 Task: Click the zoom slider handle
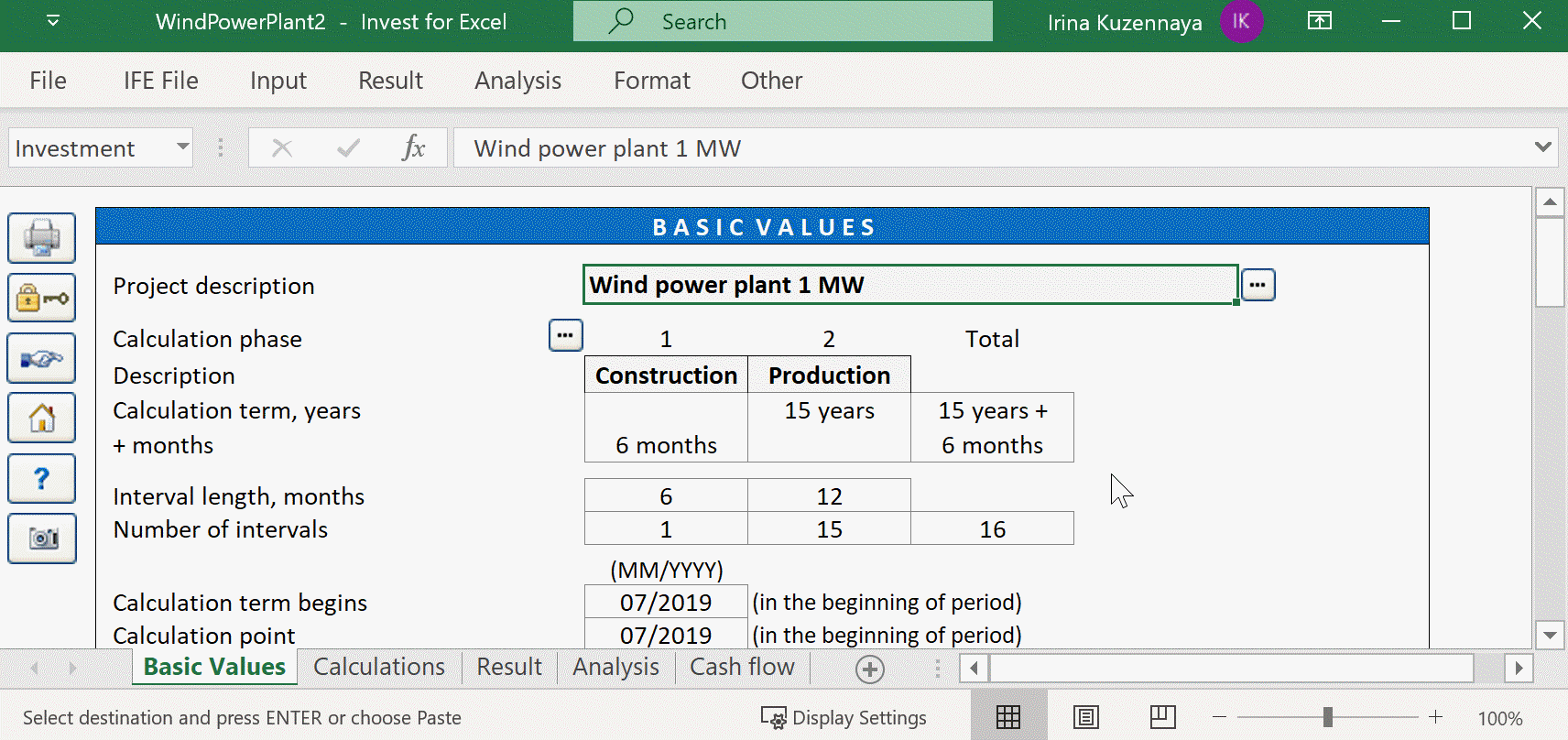pyautogui.click(x=1327, y=717)
